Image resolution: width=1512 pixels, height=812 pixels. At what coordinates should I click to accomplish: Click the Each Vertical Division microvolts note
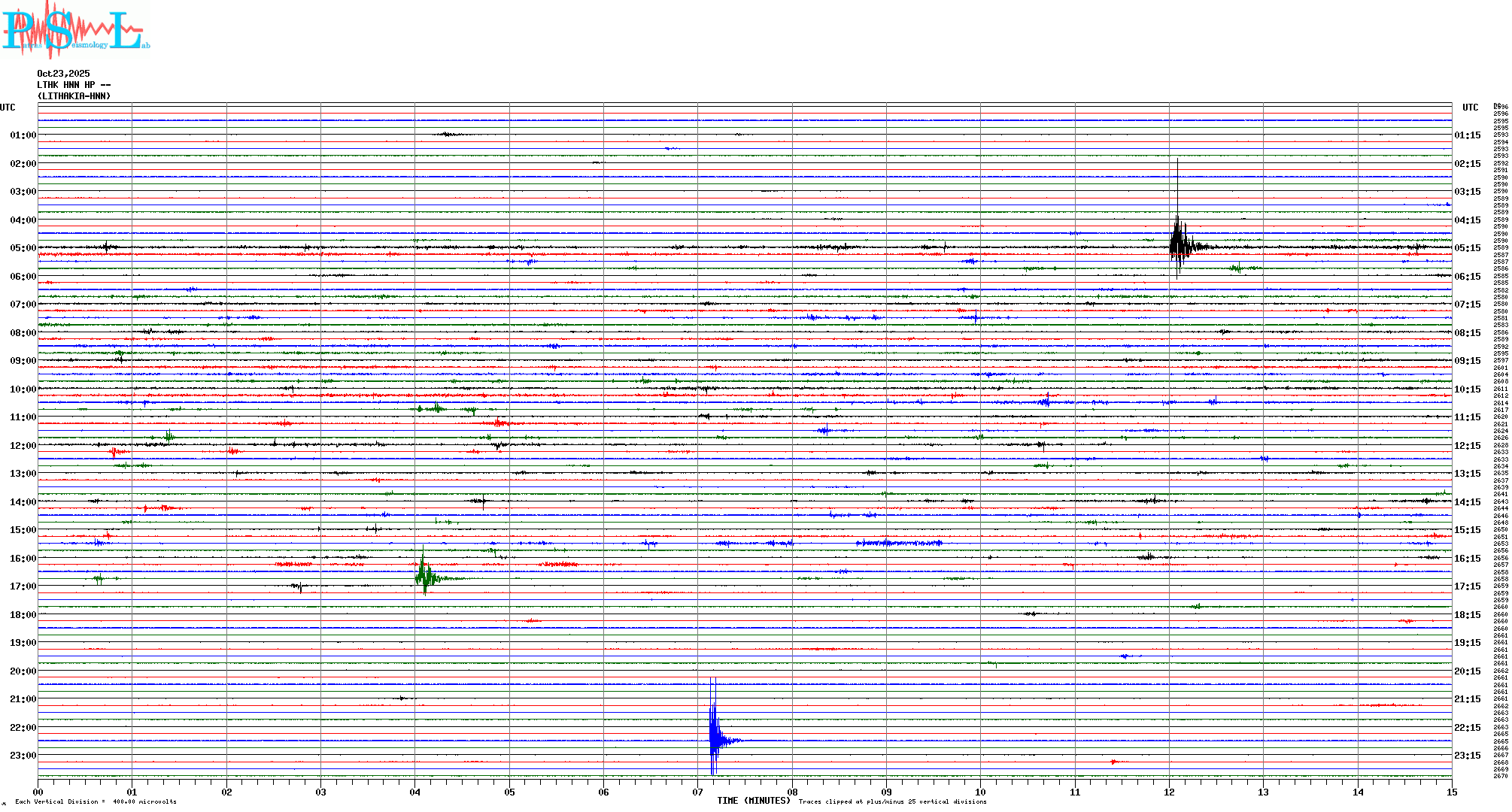[96, 801]
